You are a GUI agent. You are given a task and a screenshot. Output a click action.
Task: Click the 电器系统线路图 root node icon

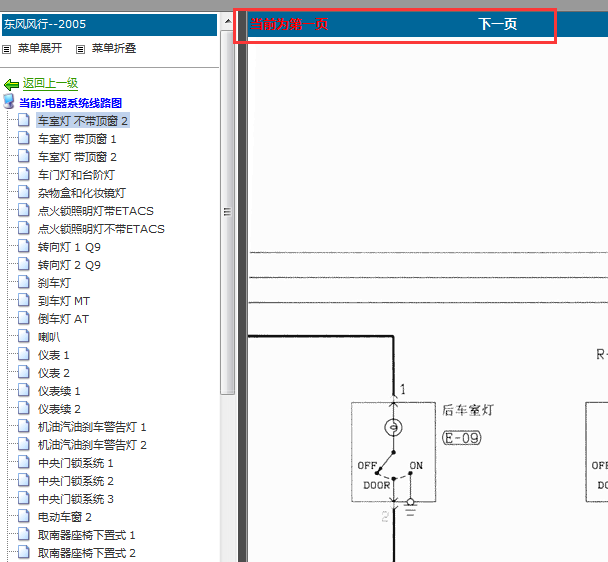tap(9, 102)
